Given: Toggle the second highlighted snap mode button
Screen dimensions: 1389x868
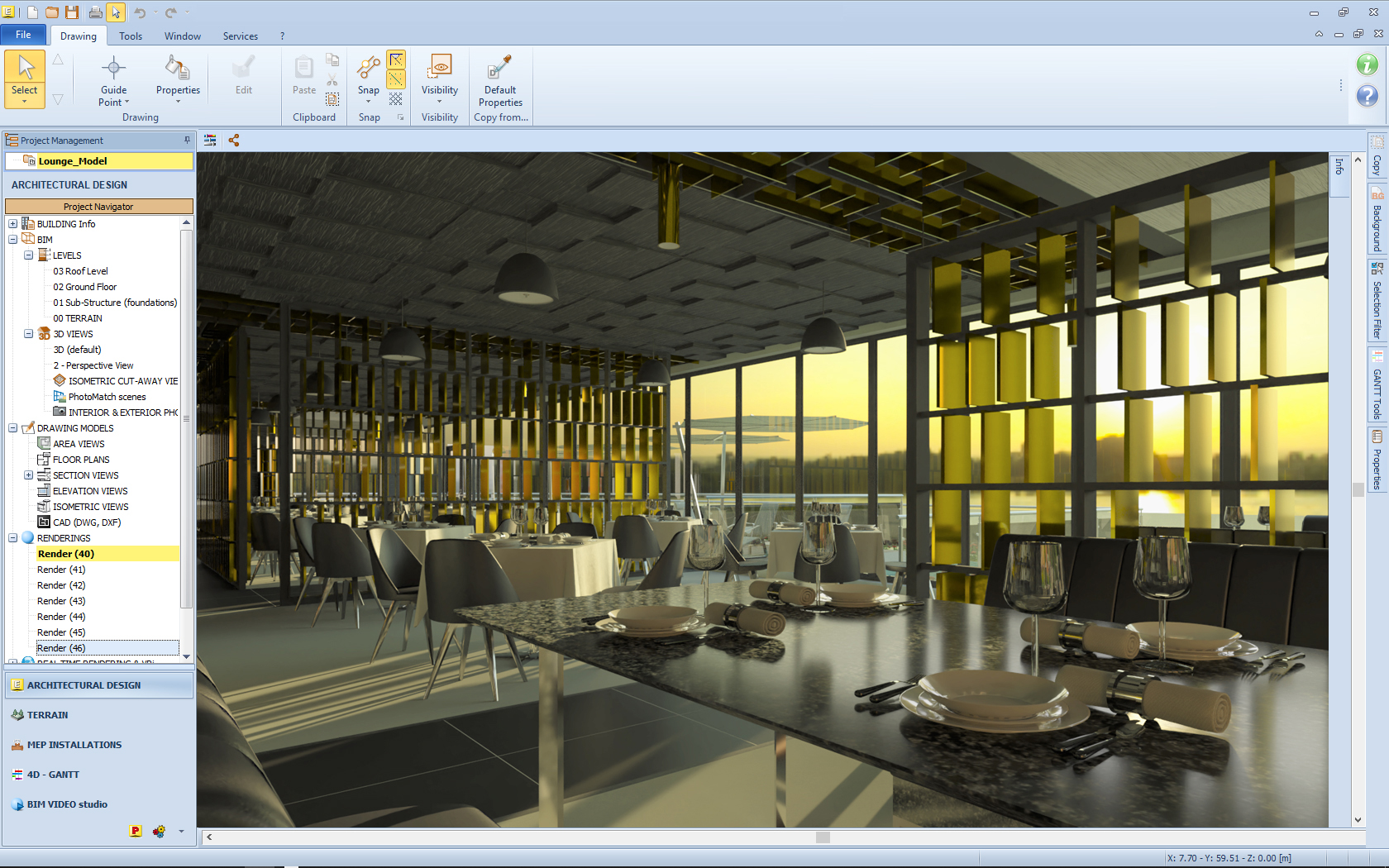Looking at the screenshot, I should click(397, 79).
